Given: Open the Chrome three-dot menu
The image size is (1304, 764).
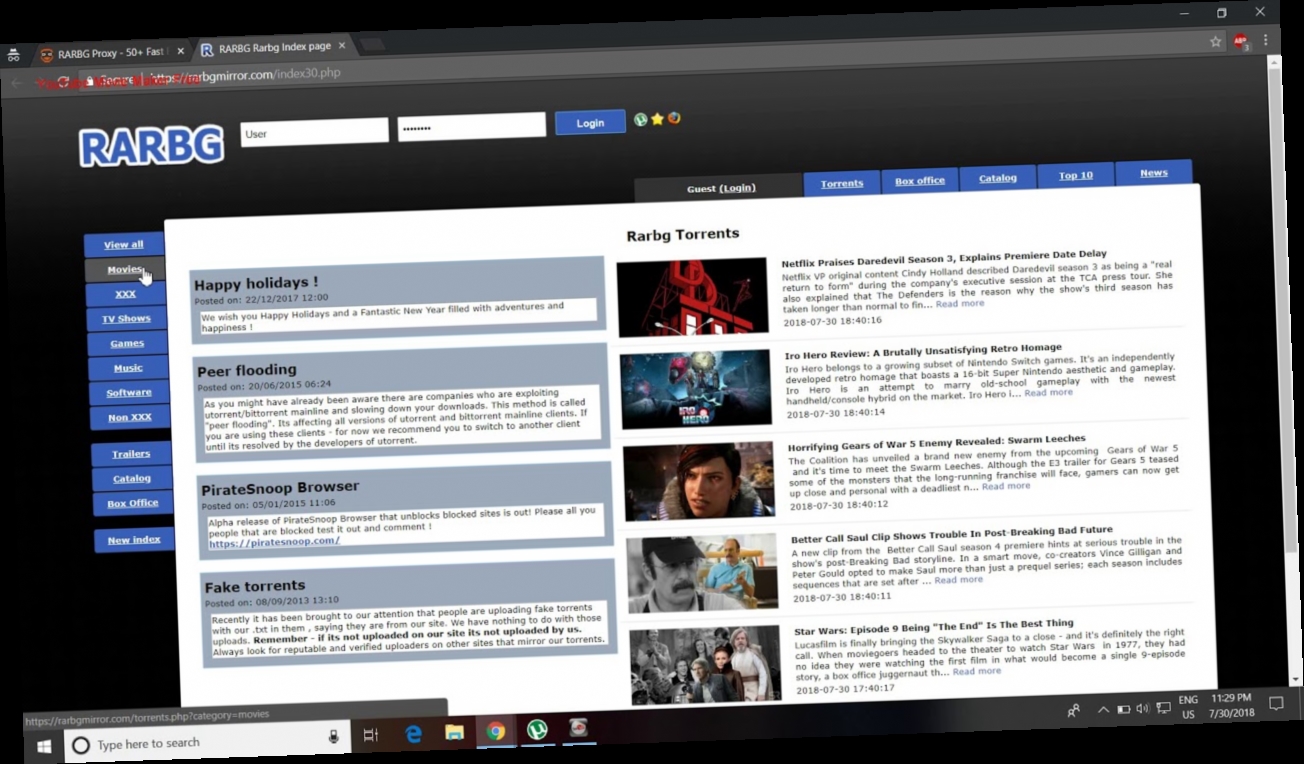Looking at the screenshot, I should coord(1266,41).
